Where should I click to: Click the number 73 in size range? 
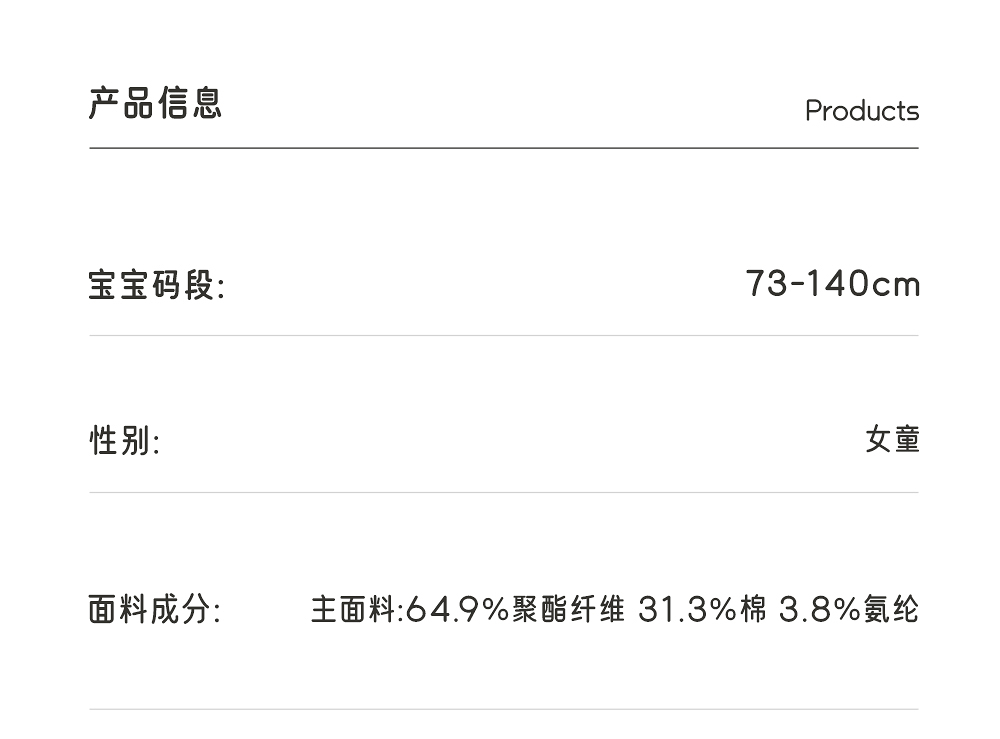tap(767, 285)
